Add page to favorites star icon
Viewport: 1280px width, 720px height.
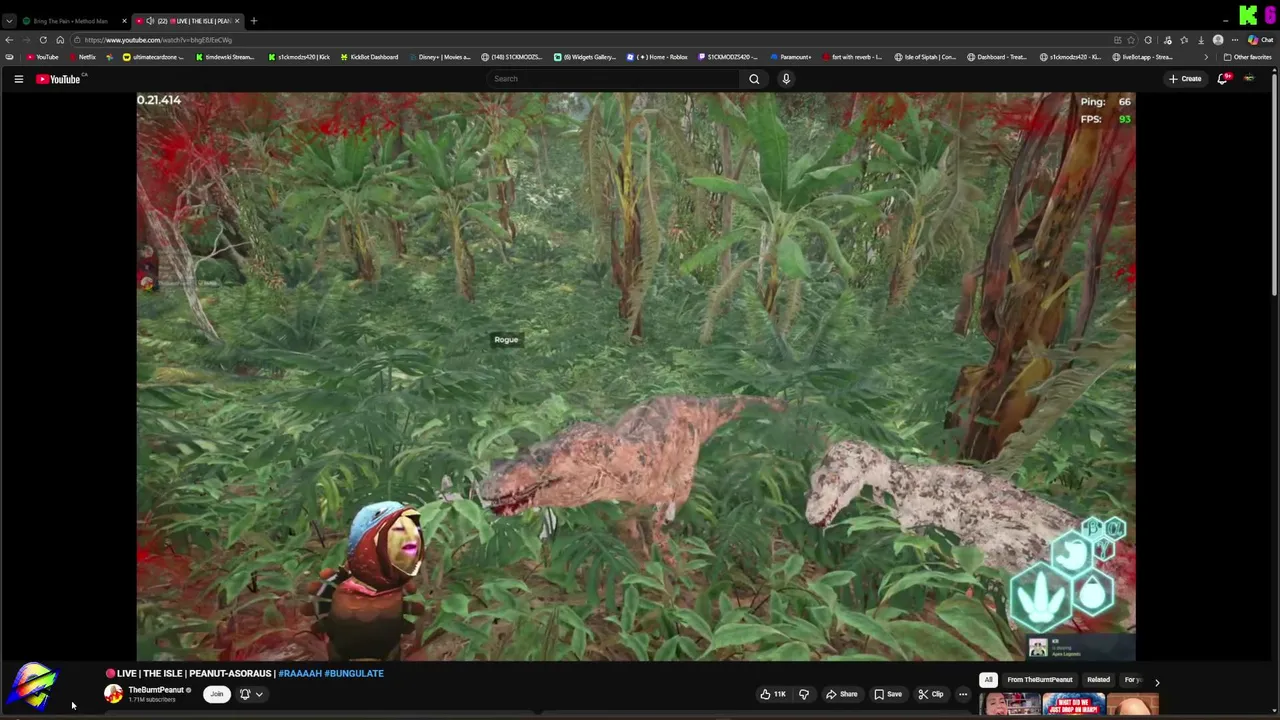tap(1132, 40)
